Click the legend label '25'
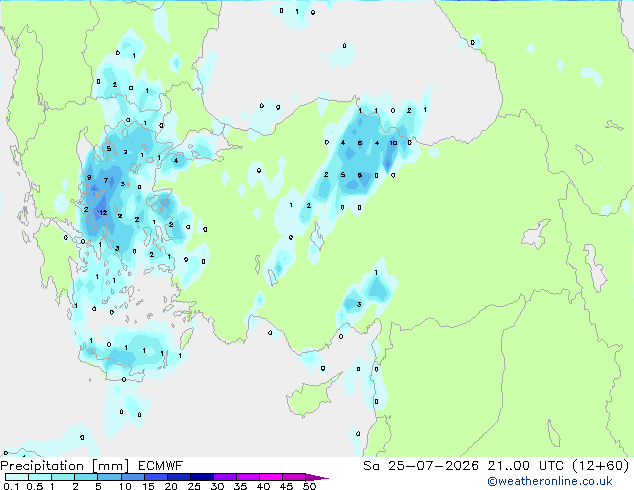 (x=194, y=486)
